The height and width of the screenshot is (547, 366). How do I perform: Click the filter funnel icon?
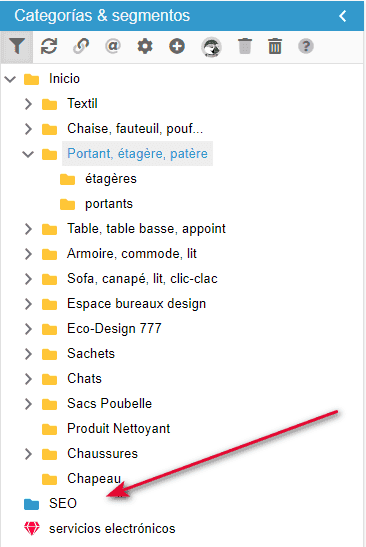[17, 46]
